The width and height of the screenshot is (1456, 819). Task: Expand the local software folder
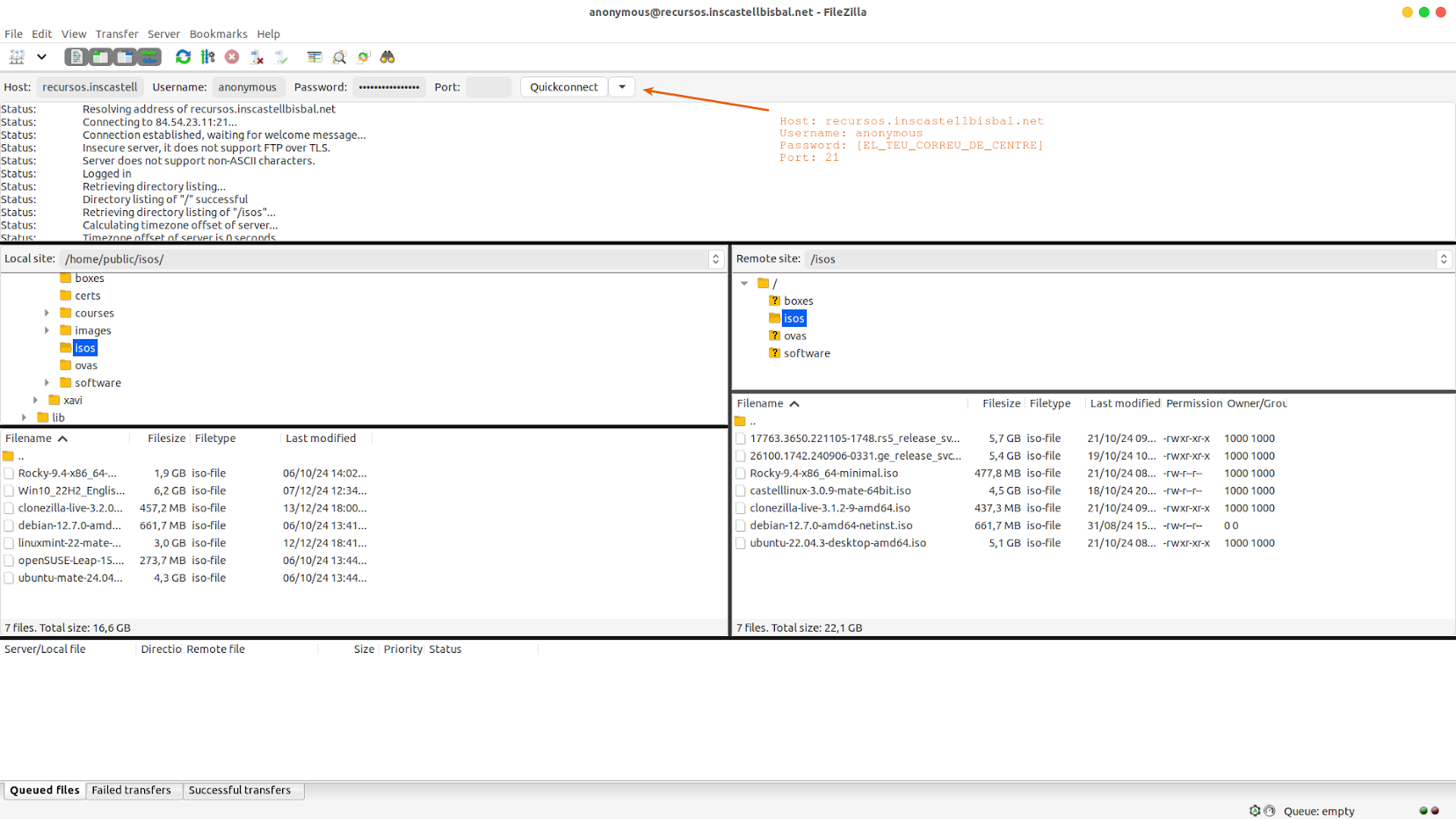[x=47, y=383]
